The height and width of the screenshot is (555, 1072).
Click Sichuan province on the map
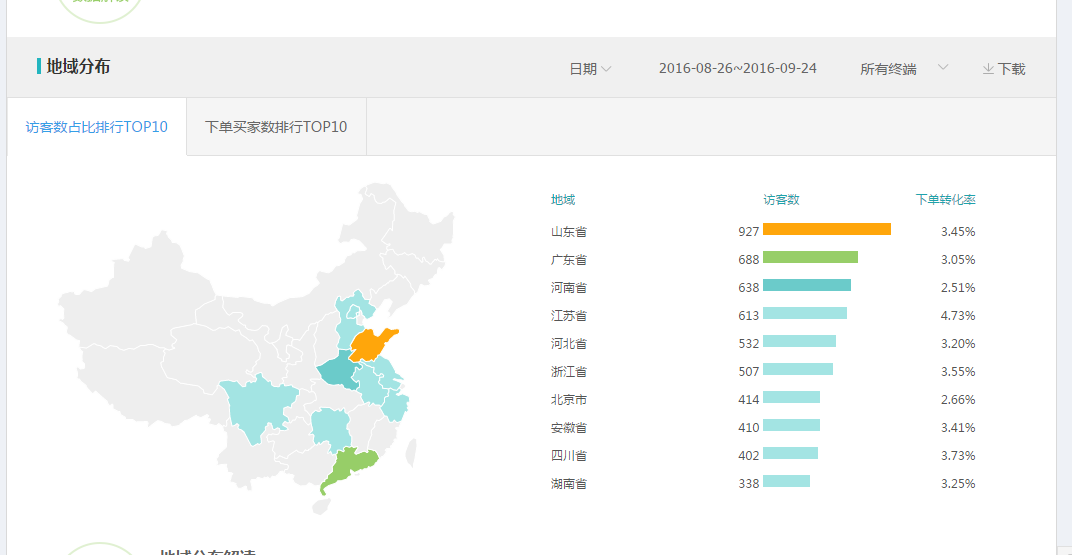pyautogui.click(x=256, y=407)
